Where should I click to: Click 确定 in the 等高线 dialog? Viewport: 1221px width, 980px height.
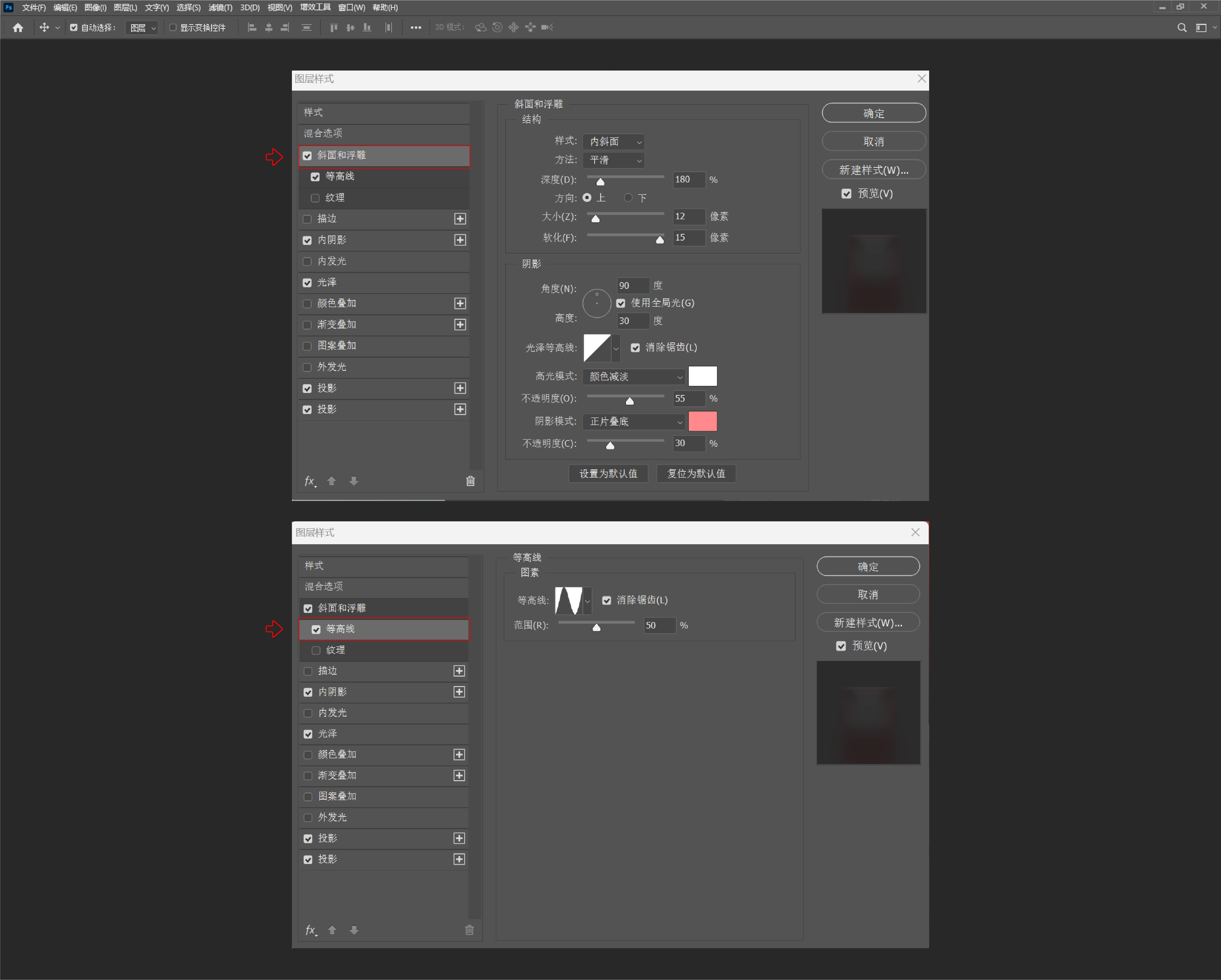(x=868, y=567)
